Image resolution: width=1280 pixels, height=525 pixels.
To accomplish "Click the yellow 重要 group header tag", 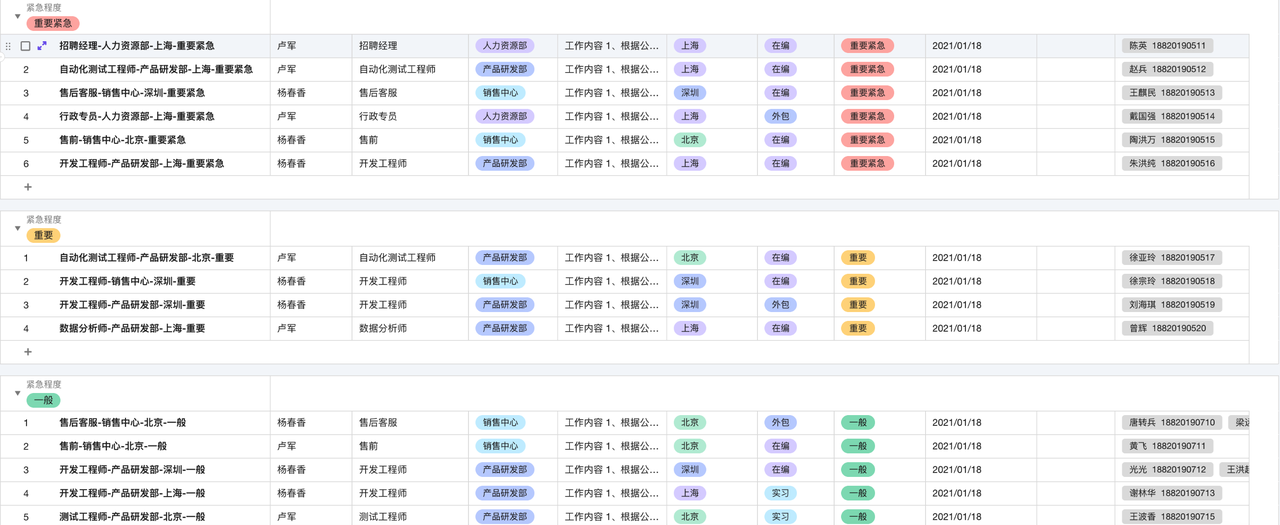I will click(x=43, y=236).
